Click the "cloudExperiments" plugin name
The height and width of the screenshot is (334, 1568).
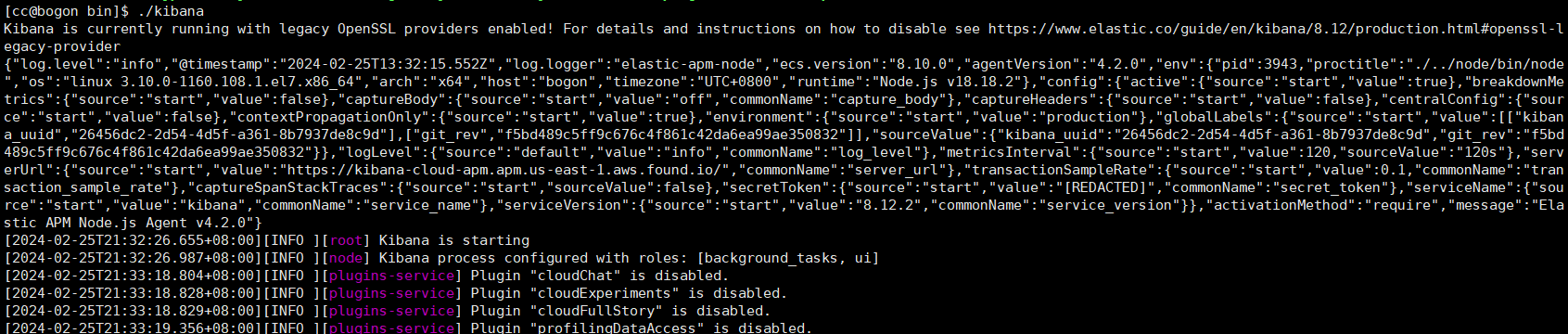(605, 293)
